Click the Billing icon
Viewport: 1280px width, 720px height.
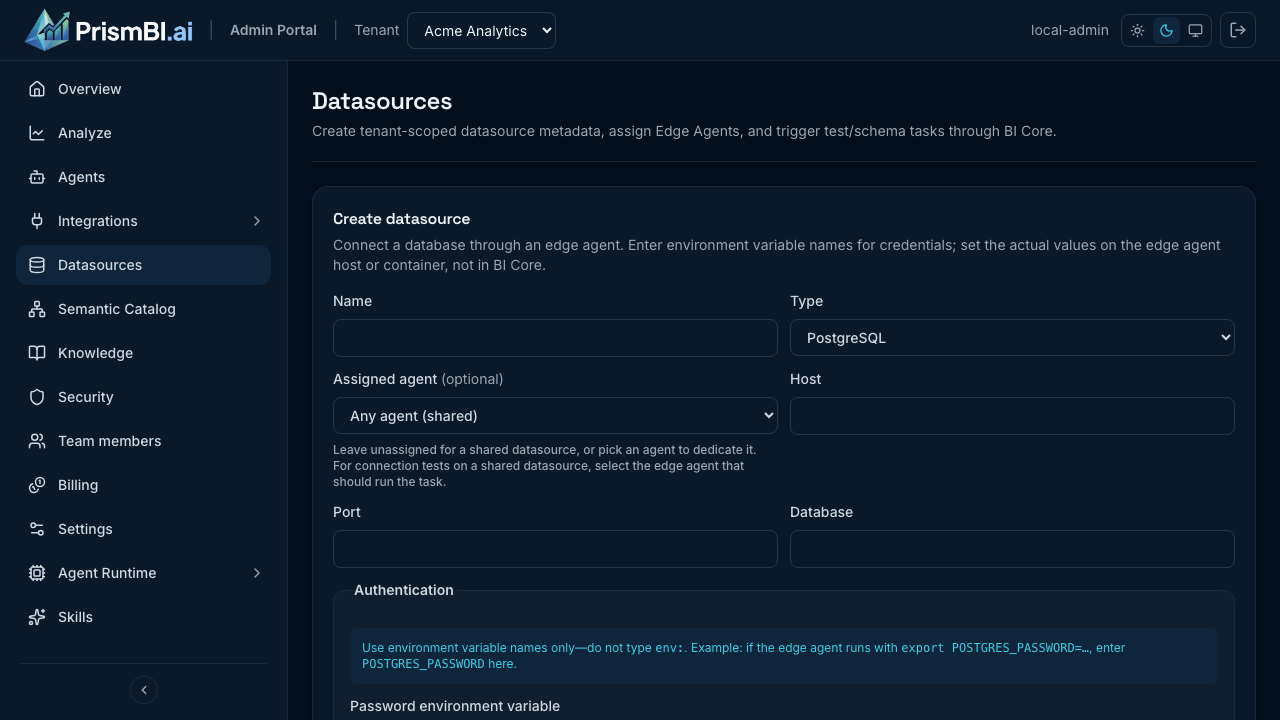(x=37, y=485)
